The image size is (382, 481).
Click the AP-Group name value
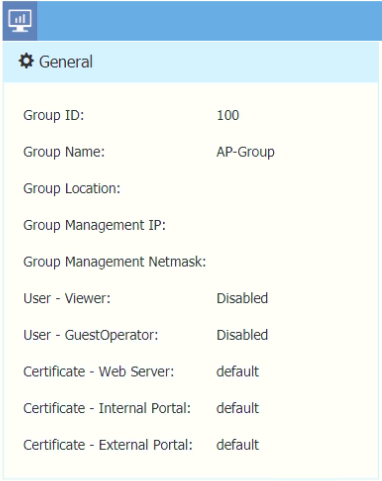246,152
